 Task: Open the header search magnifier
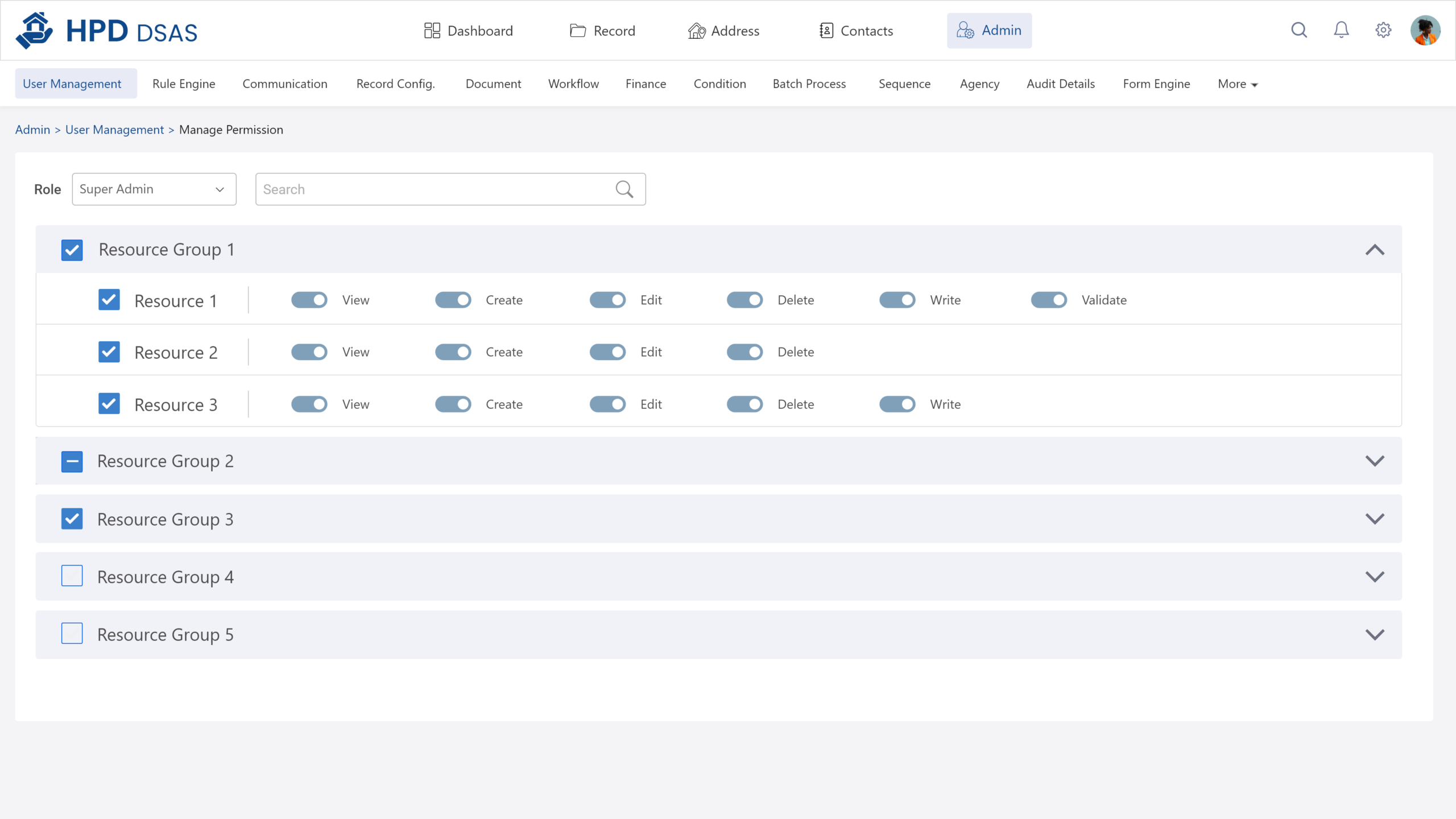click(1299, 30)
